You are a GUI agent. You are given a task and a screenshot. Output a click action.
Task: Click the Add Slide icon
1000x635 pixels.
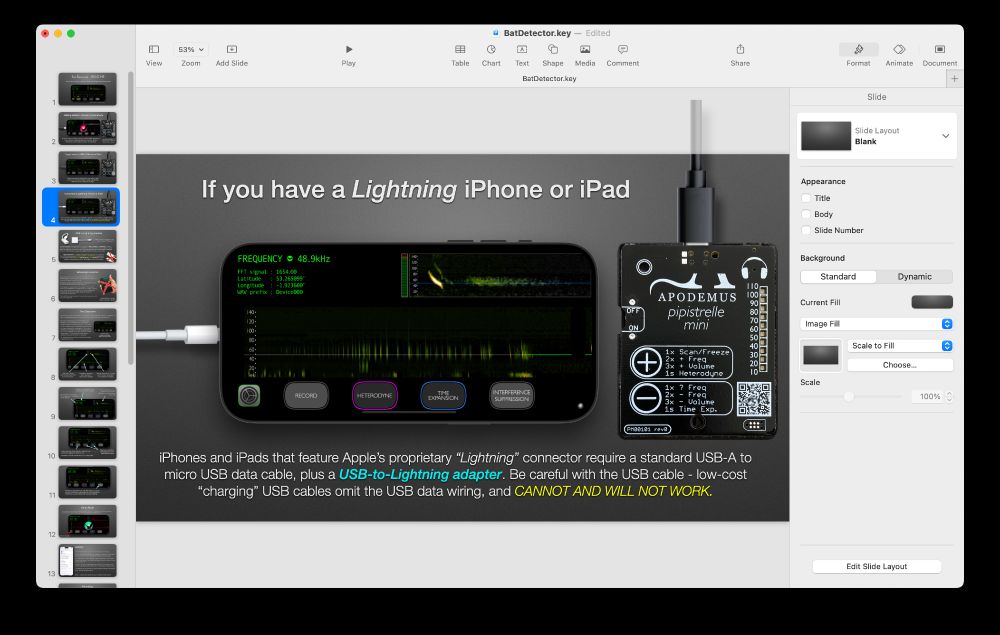(x=232, y=49)
